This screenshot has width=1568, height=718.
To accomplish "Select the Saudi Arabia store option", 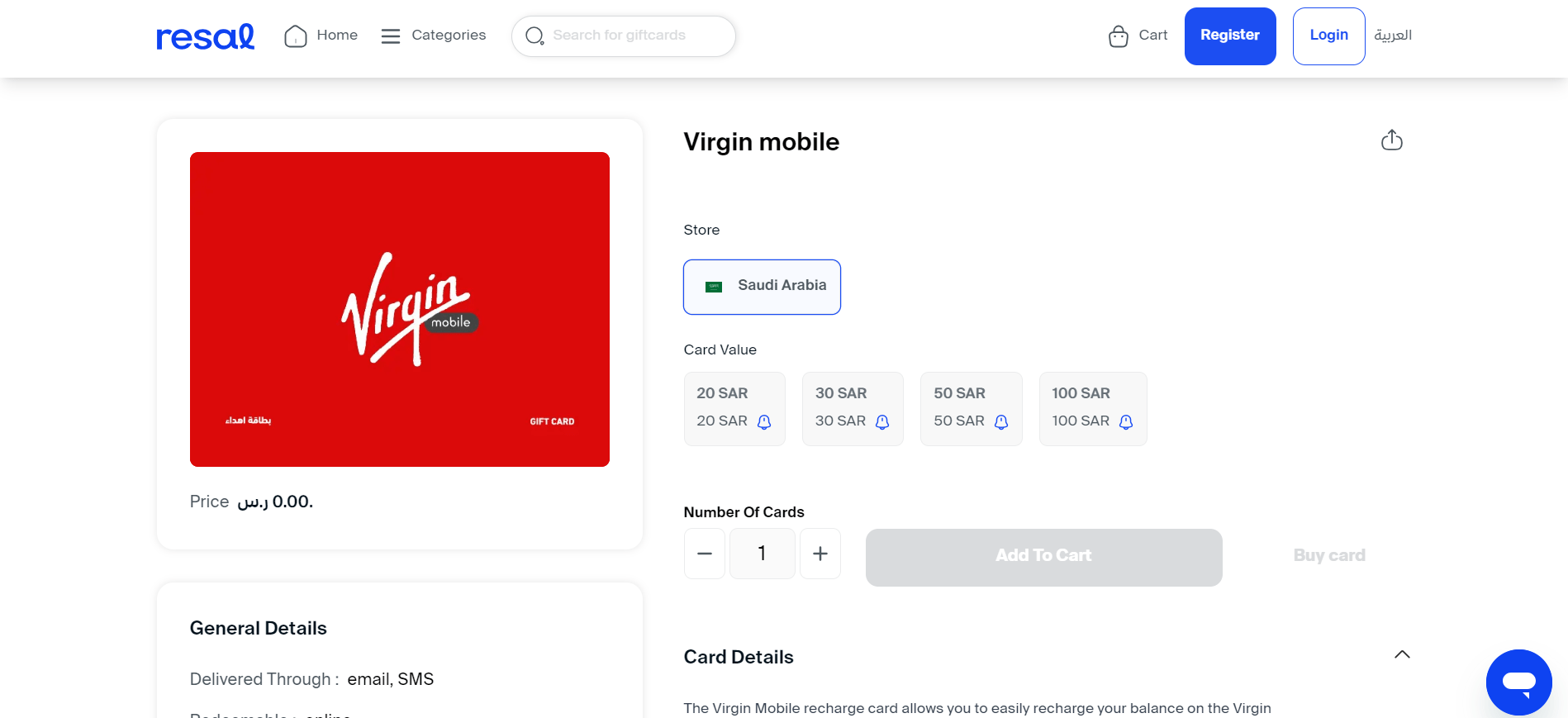I will 762,287.
